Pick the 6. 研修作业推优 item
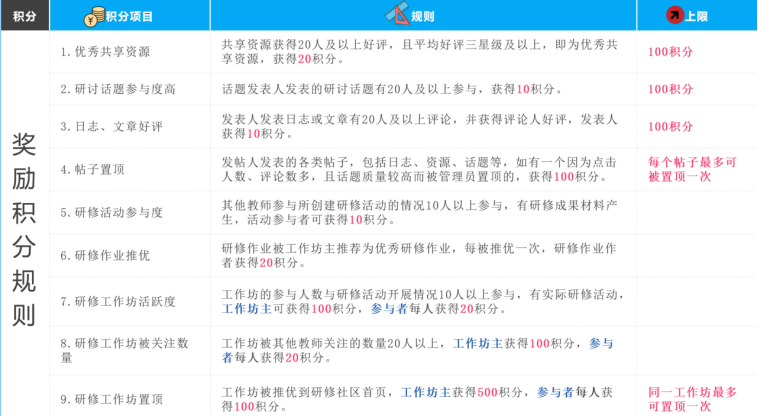 click(105, 255)
